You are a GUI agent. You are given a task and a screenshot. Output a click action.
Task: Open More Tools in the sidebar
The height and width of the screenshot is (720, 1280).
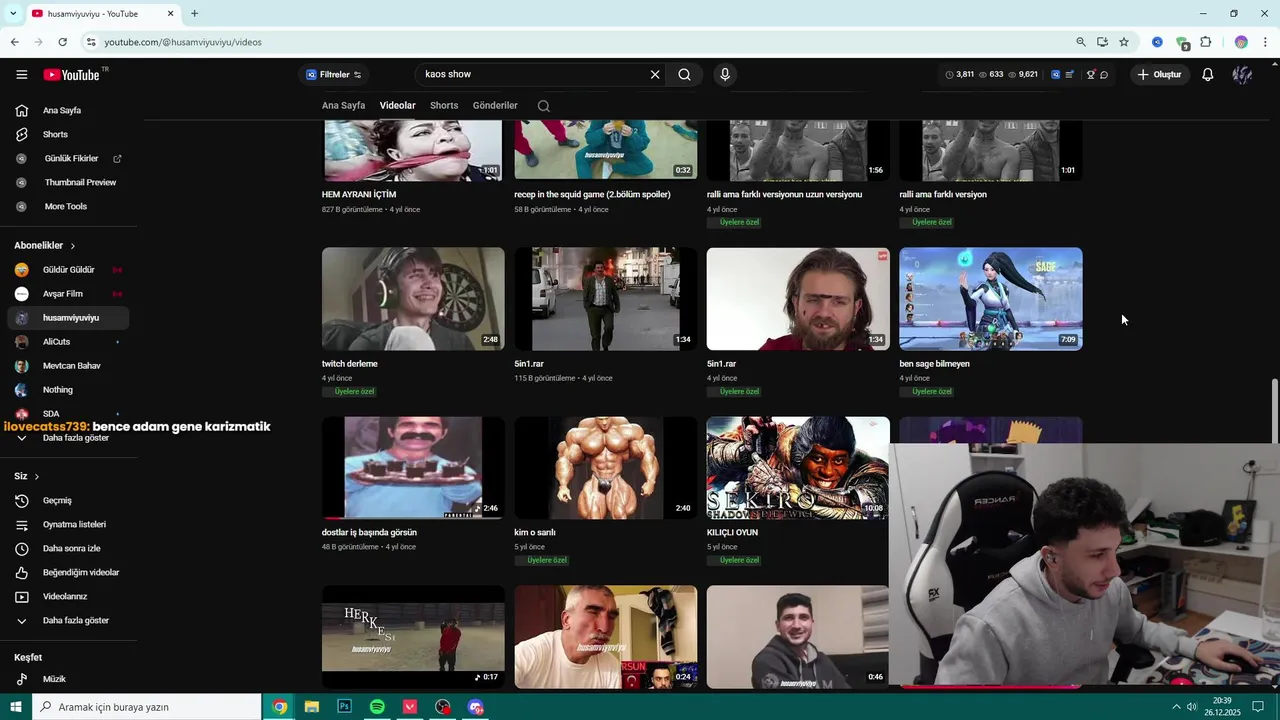coord(67,207)
